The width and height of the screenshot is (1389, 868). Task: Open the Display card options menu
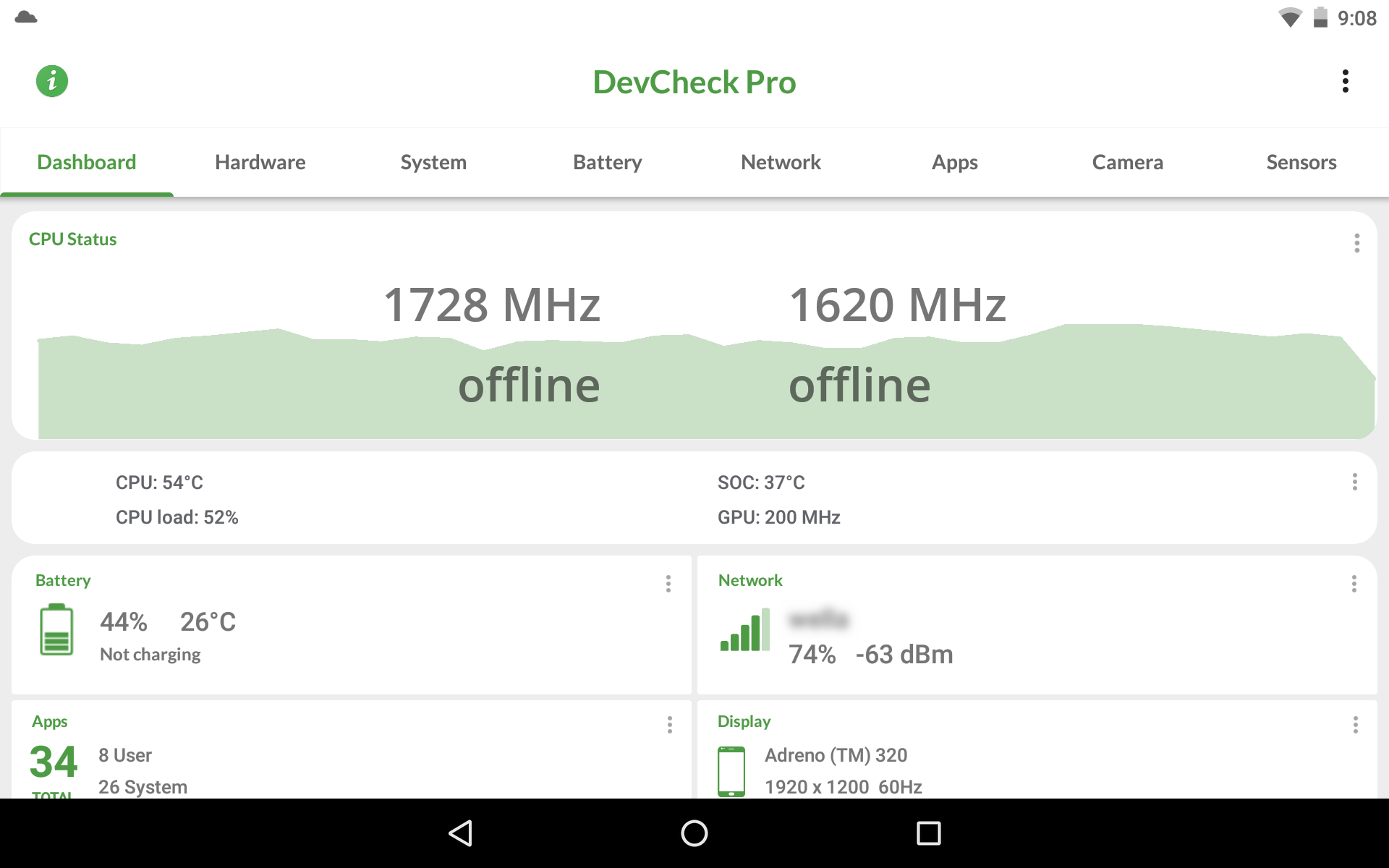tap(1355, 725)
